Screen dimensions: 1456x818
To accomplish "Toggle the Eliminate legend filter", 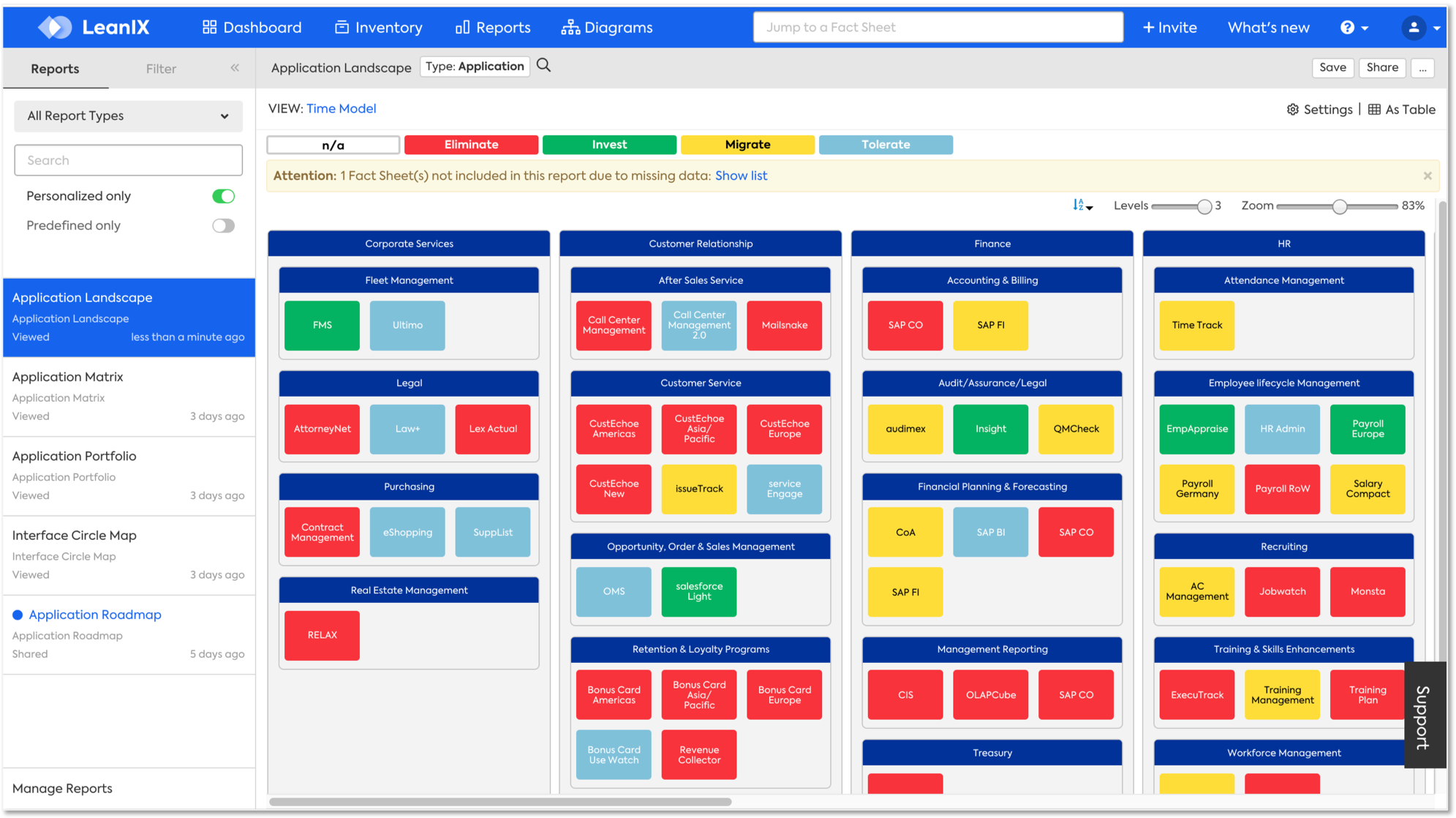I will coord(471,145).
